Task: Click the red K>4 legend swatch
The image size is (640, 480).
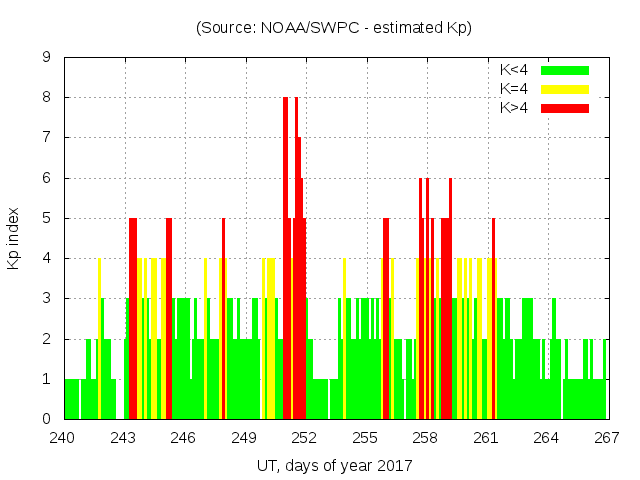Action: tap(565, 108)
